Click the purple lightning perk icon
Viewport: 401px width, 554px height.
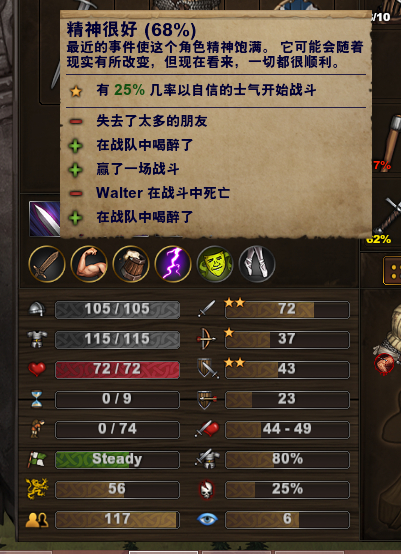[x=173, y=264]
